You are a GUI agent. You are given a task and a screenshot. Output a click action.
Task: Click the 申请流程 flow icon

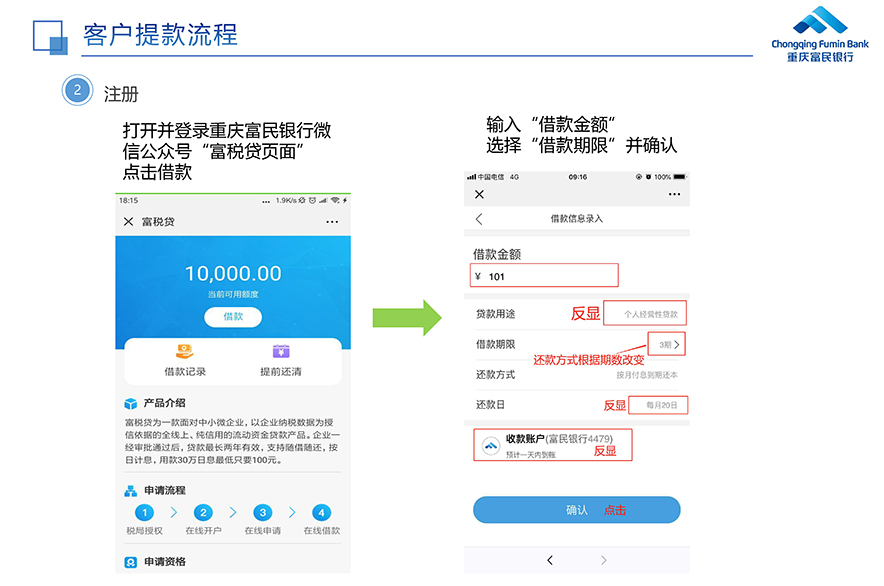coord(131,491)
